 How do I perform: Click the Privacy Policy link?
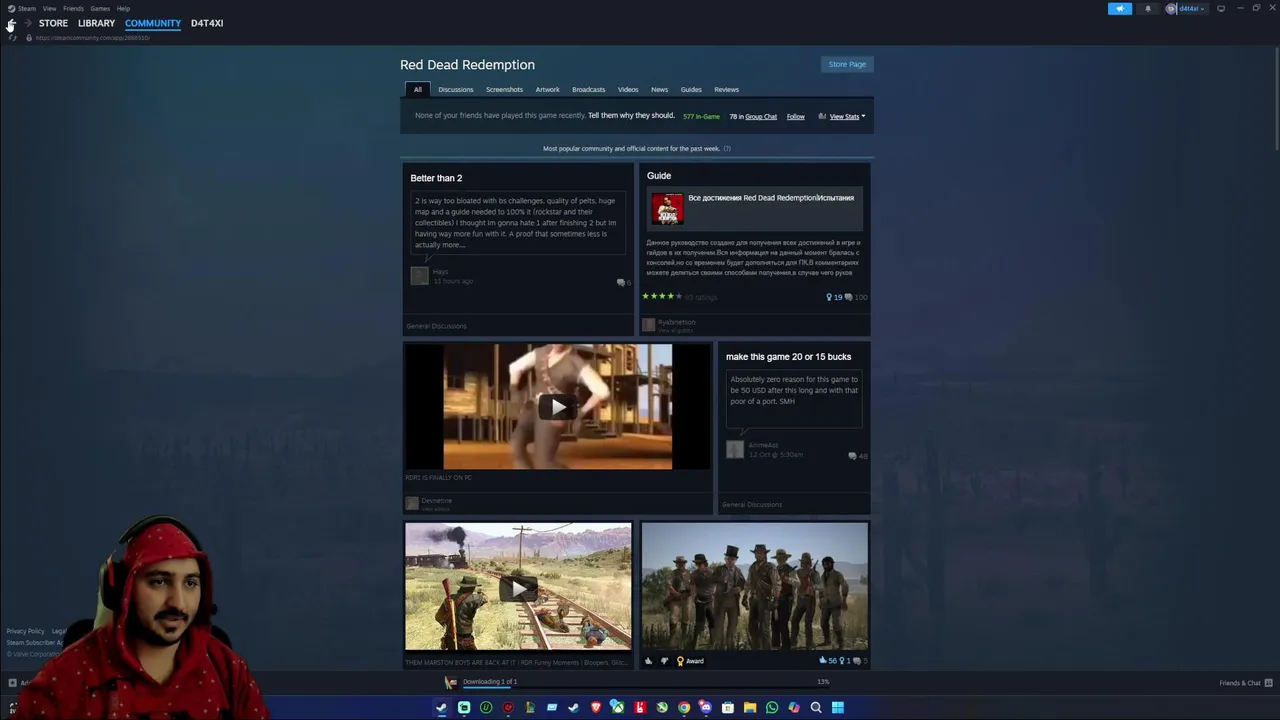pos(26,631)
